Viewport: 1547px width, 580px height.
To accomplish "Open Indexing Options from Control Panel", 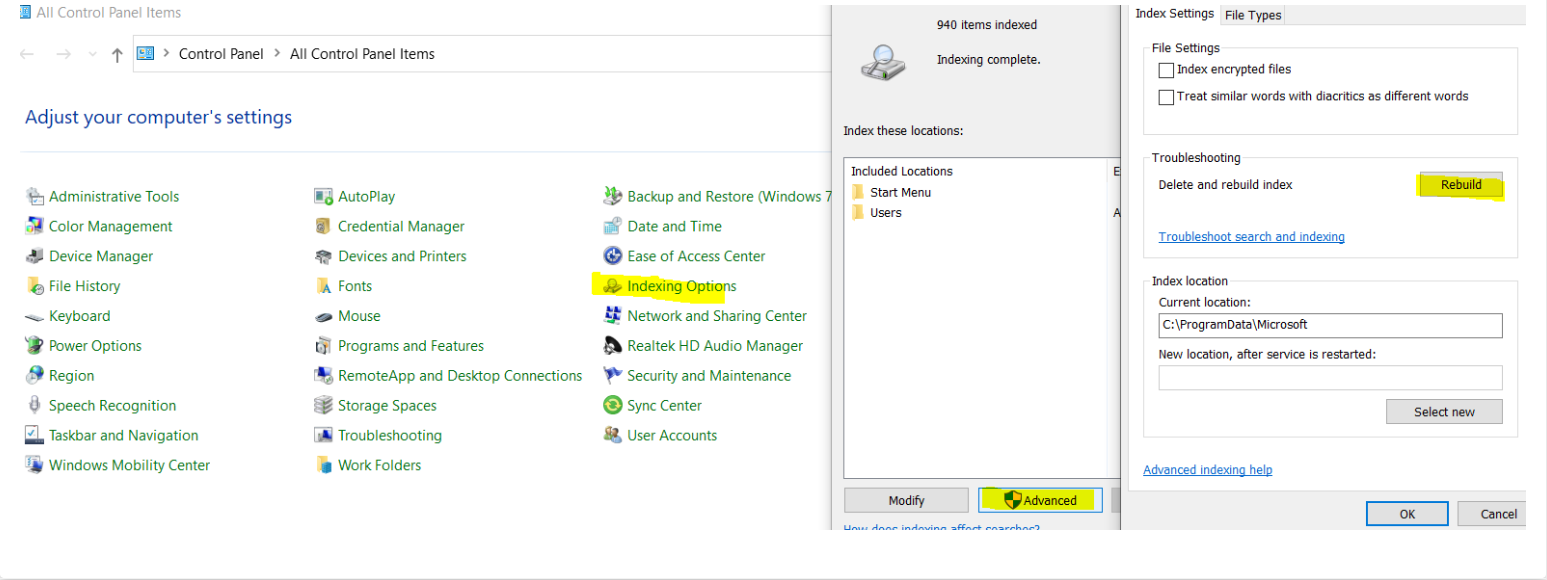I will (x=677, y=286).
